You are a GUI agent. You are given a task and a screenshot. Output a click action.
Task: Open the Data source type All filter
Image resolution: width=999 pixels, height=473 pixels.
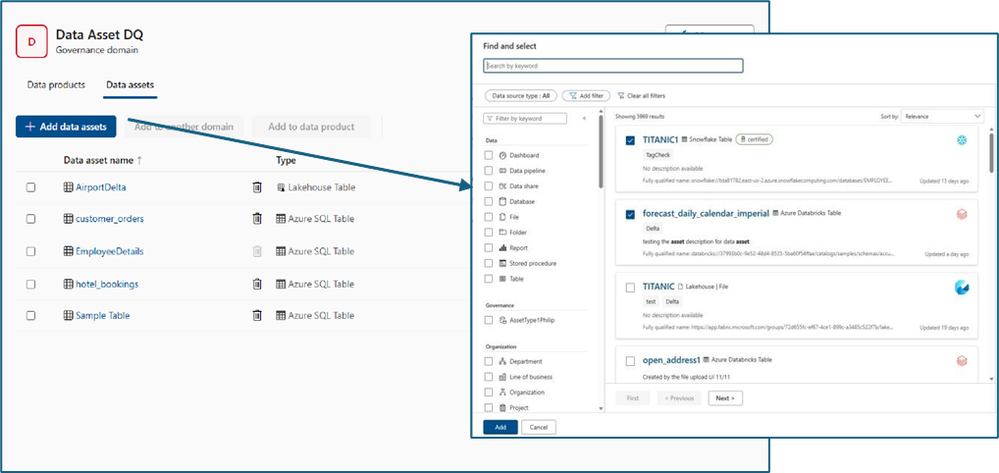click(x=521, y=96)
